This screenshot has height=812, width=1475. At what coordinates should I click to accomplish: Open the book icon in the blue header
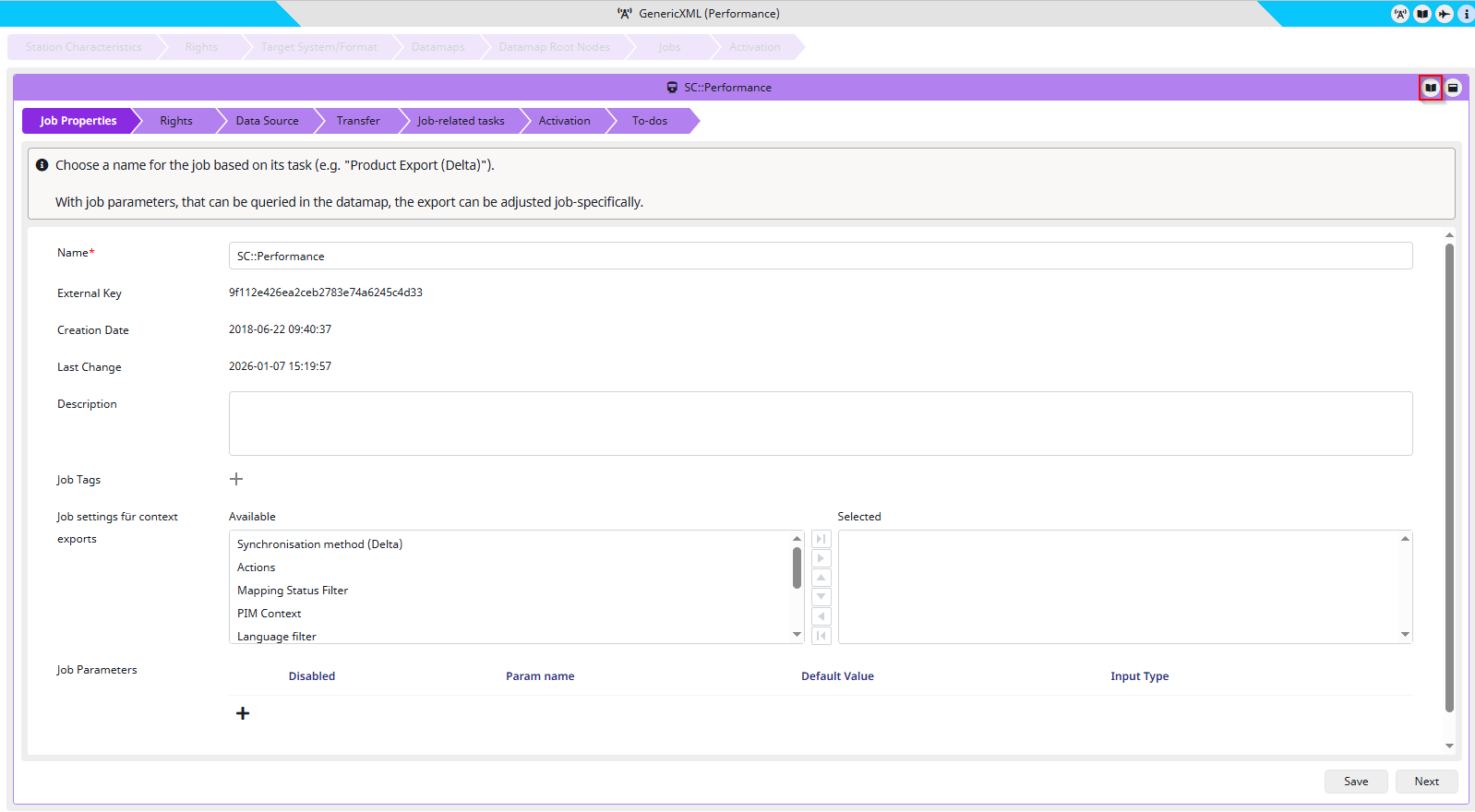coord(1422,14)
